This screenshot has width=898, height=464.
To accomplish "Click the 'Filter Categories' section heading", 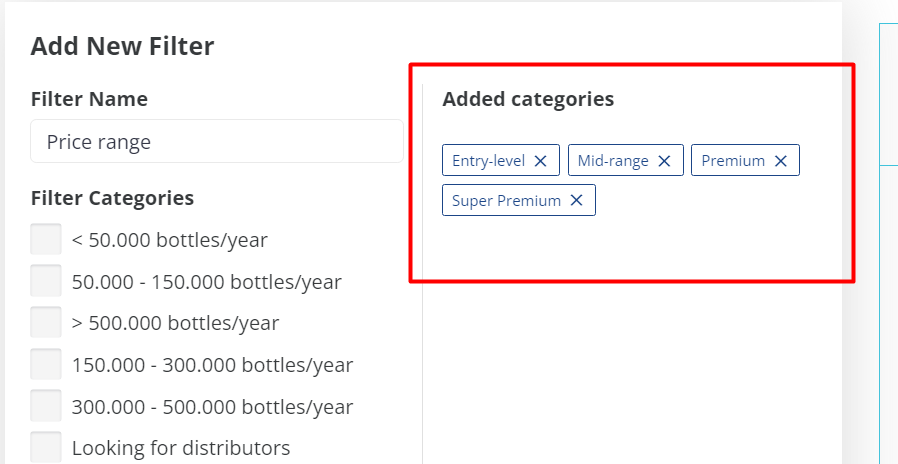I will [112, 198].
